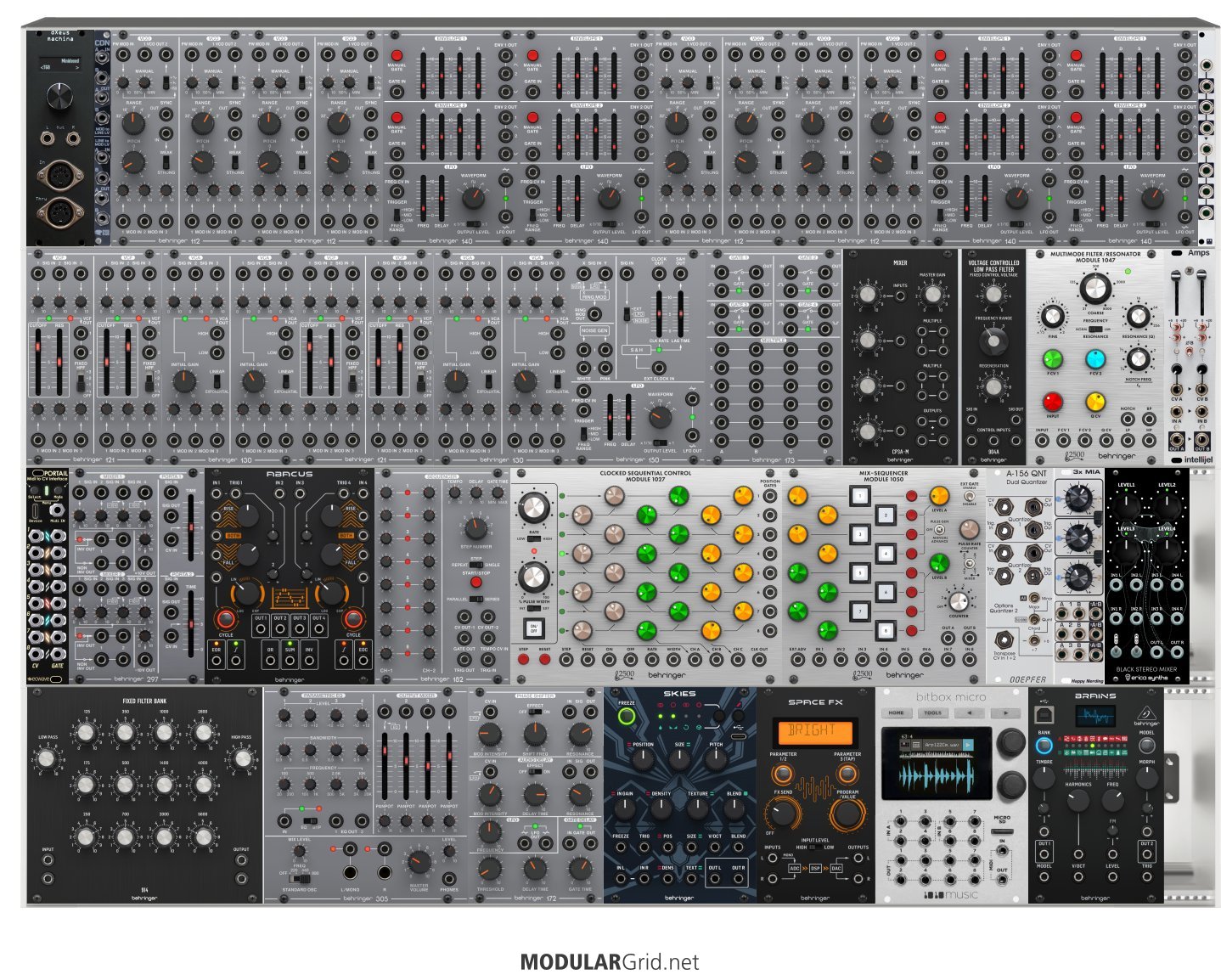The width and height of the screenshot is (1221, 980).
Task: Select the RATE knob on module 1027
Action: (x=533, y=508)
